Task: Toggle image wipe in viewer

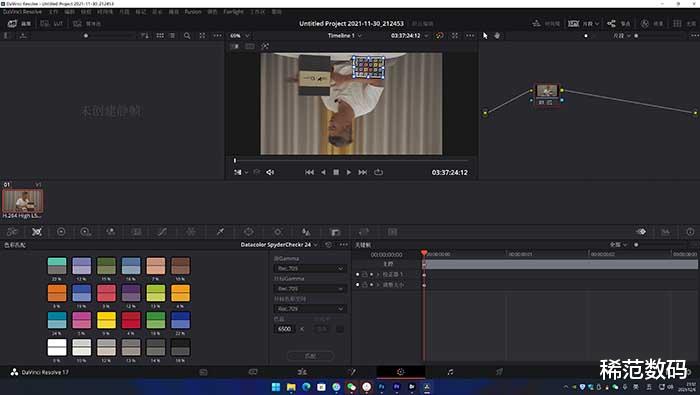Action: pyautogui.click(x=234, y=46)
